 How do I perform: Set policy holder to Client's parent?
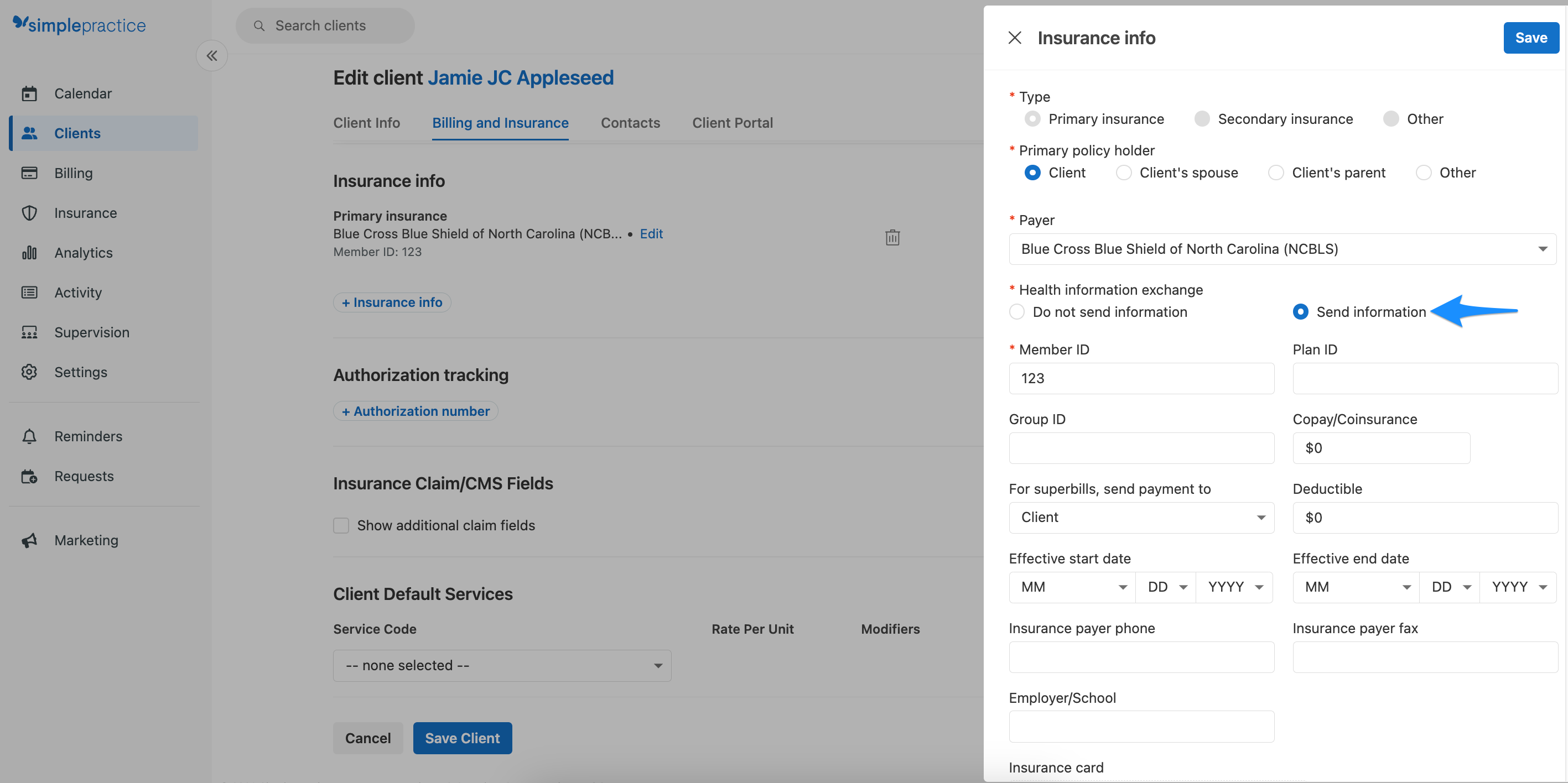coord(1276,173)
